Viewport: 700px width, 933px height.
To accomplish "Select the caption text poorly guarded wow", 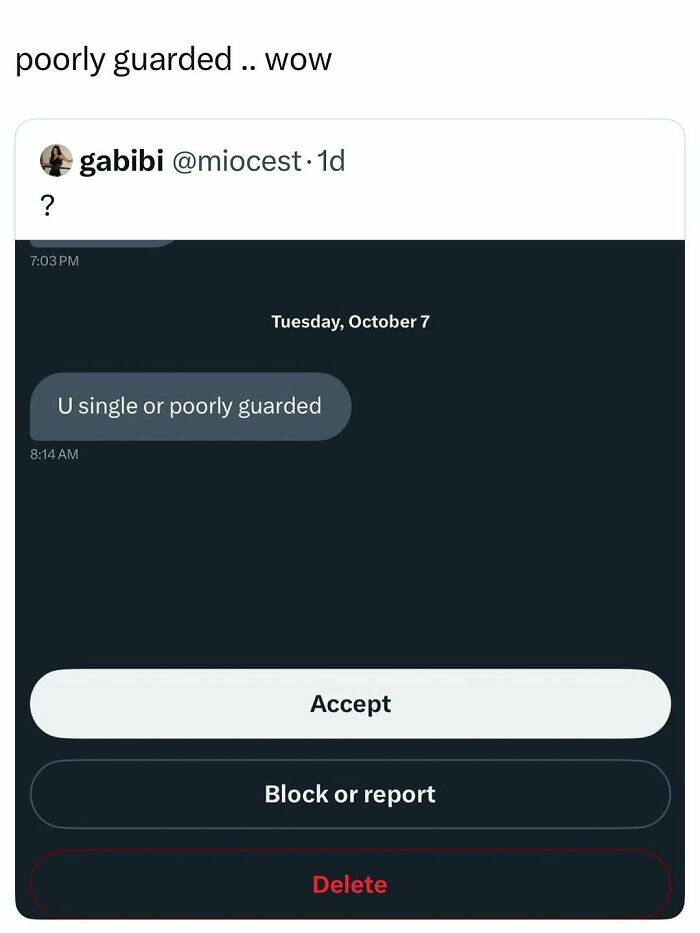I will [174, 59].
